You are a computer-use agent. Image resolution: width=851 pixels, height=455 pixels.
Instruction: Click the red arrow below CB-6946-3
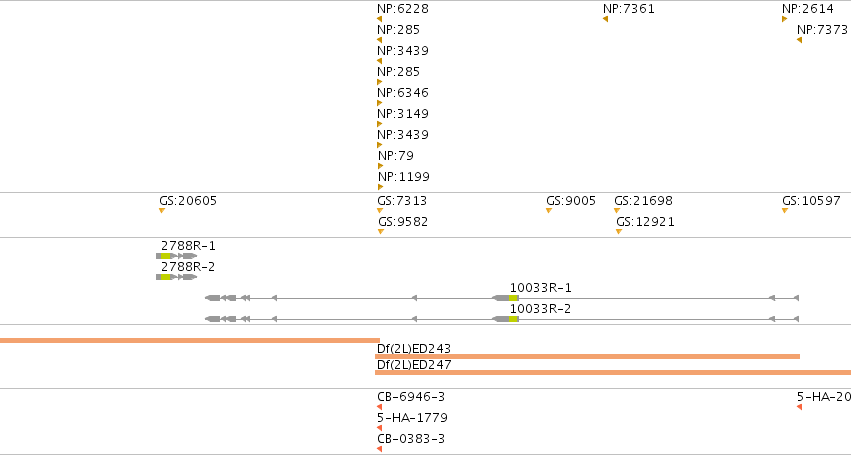click(x=379, y=407)
